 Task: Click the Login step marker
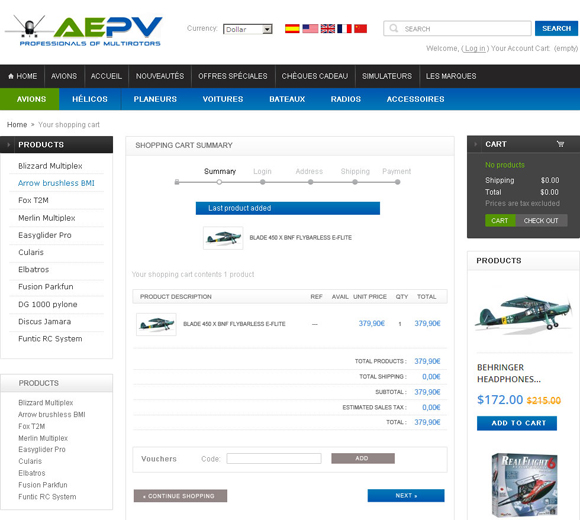click(263, 182)
